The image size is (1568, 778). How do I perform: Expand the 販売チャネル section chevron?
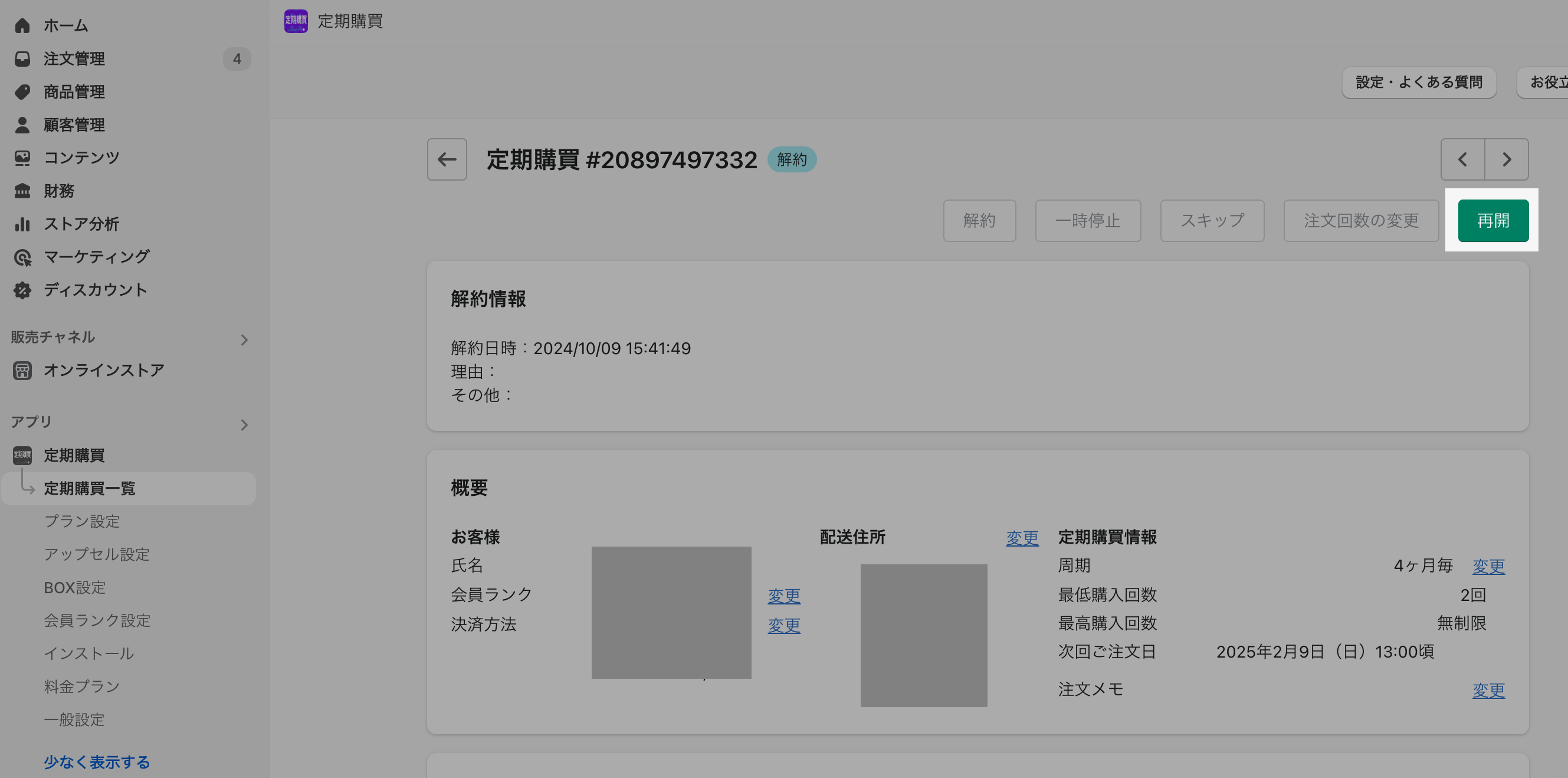[x=244, y=339]
